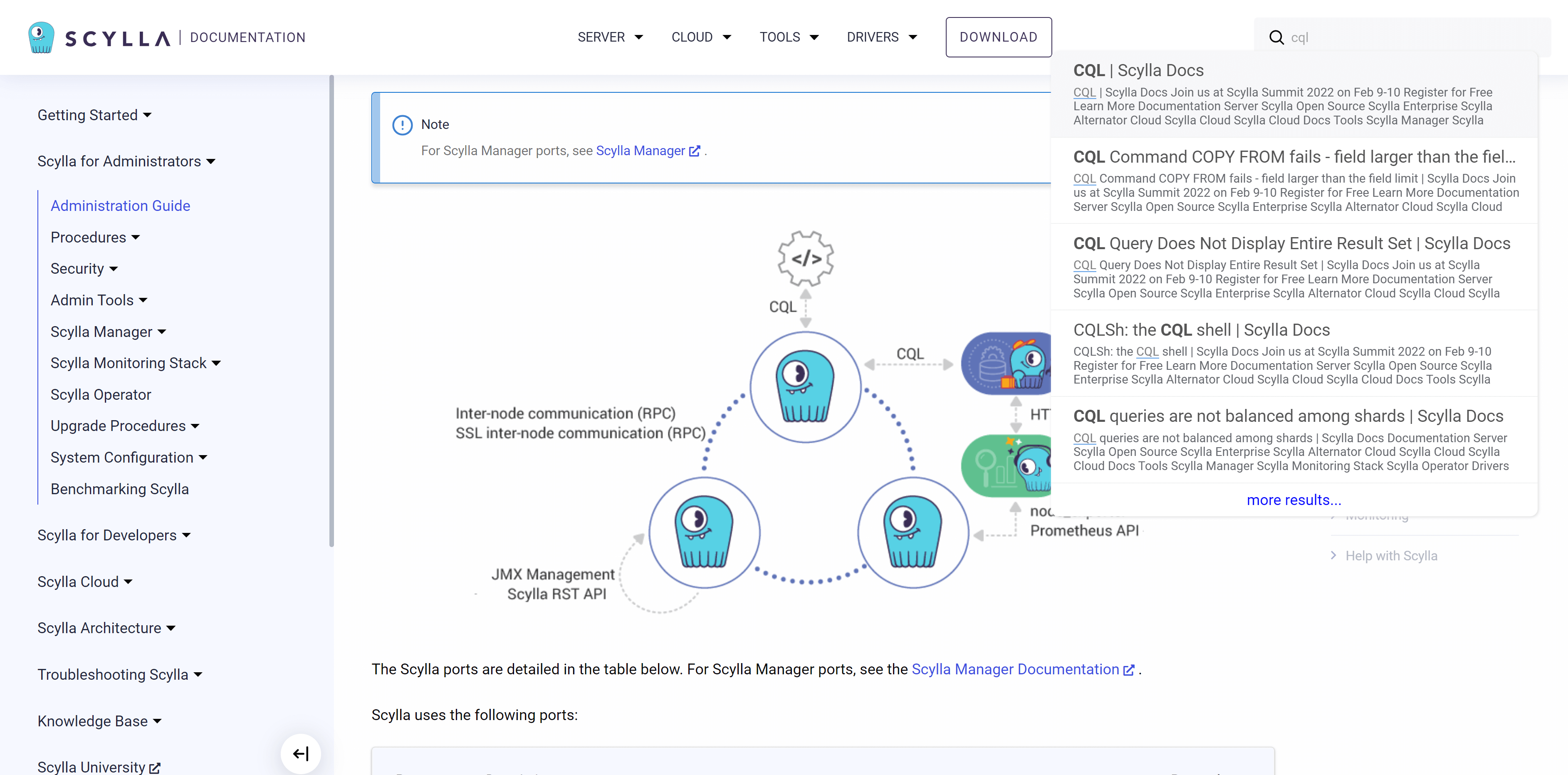Collapse Scylla for Administrators section
Viewport: 1568px width, 775px height.
126,161
